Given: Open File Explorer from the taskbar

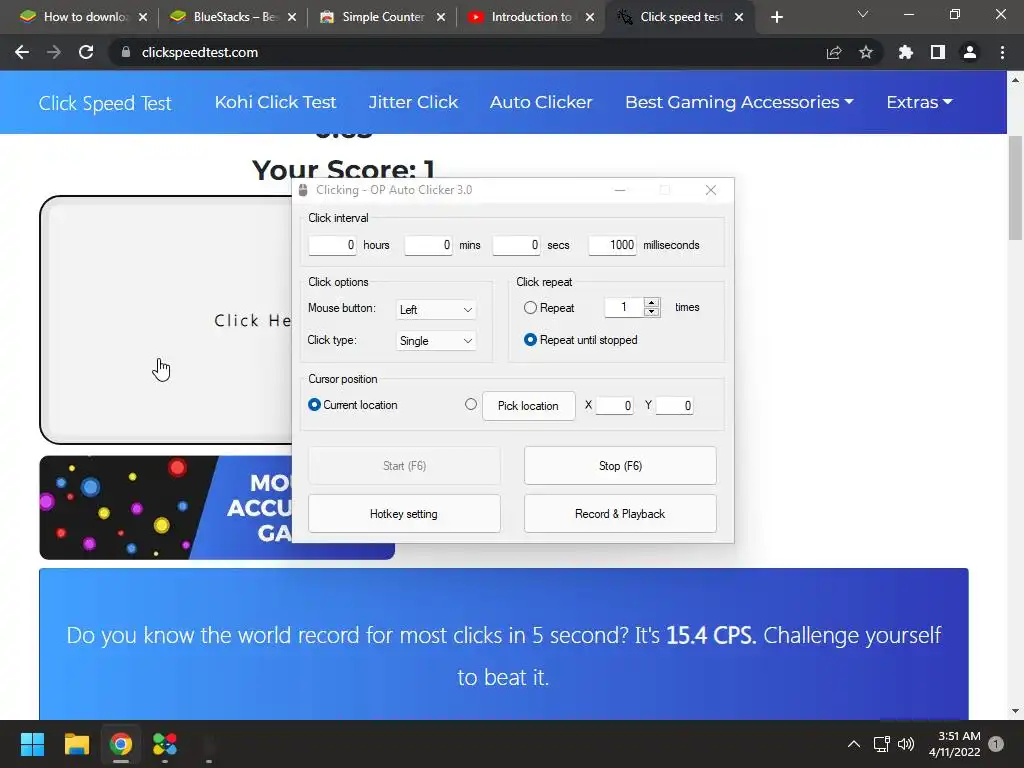Looking at the screenshot, I should [76, 744].
